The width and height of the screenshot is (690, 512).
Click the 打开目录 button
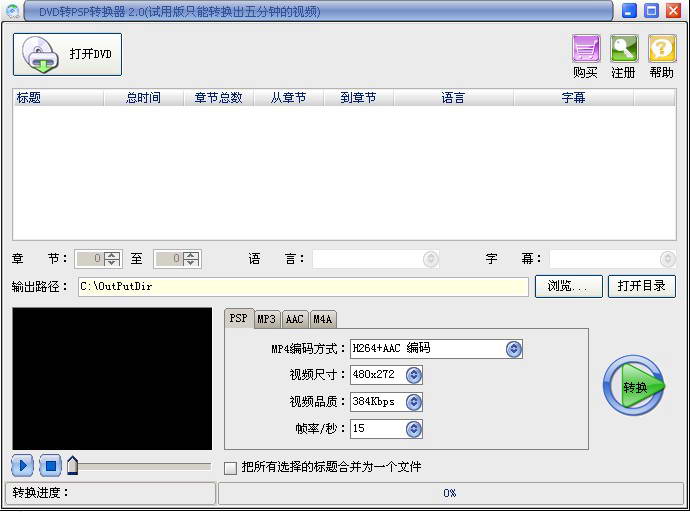(642, 286)
